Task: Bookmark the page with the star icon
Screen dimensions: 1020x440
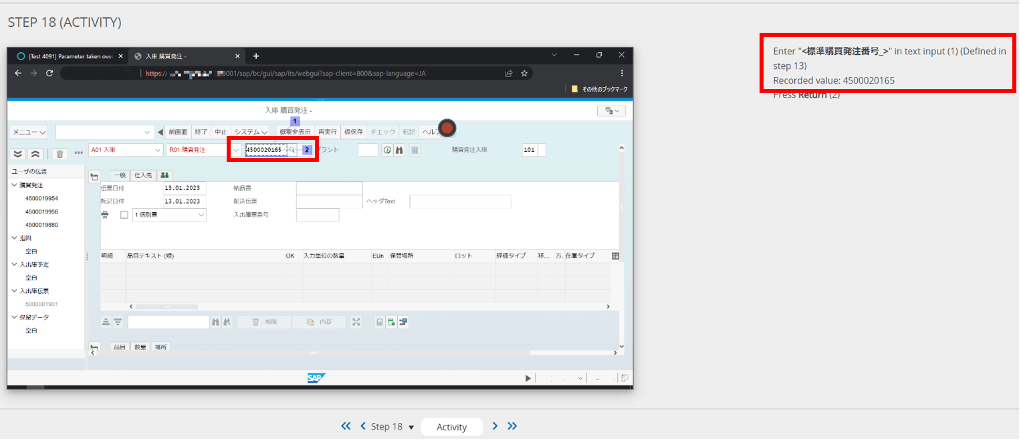Action: [524, 73]
